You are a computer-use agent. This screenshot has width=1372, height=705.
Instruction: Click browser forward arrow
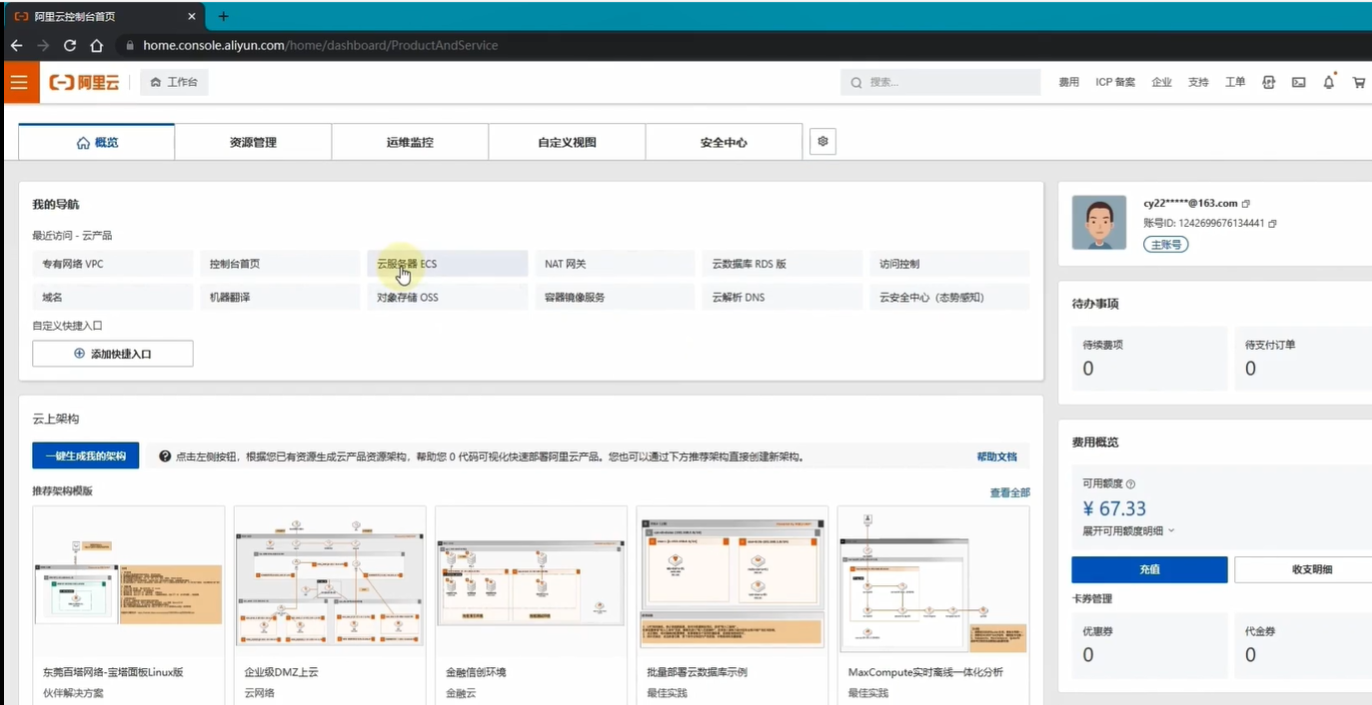[x=42, y=45]
